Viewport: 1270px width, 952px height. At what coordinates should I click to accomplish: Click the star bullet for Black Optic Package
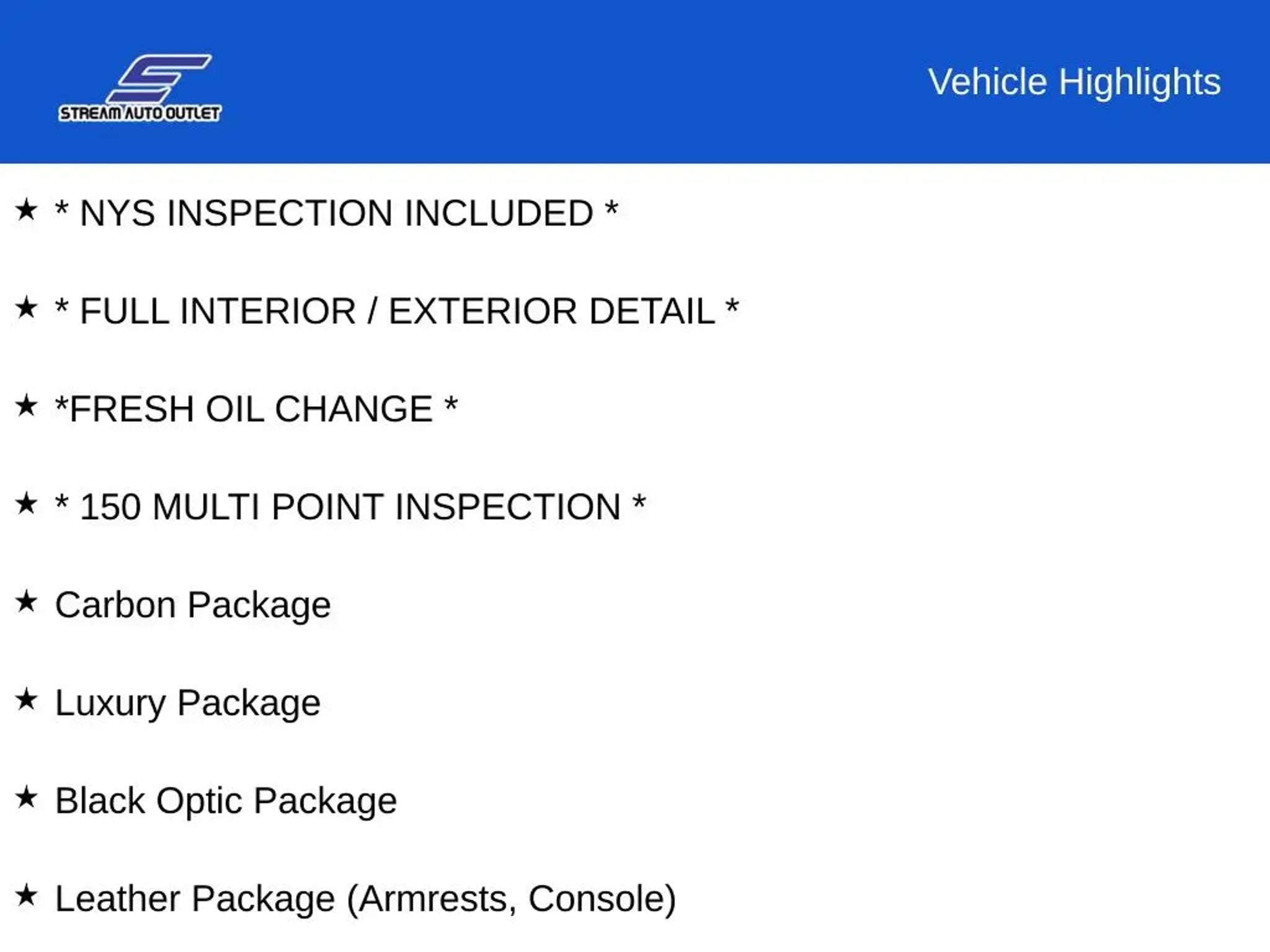(x=27, y=798)
